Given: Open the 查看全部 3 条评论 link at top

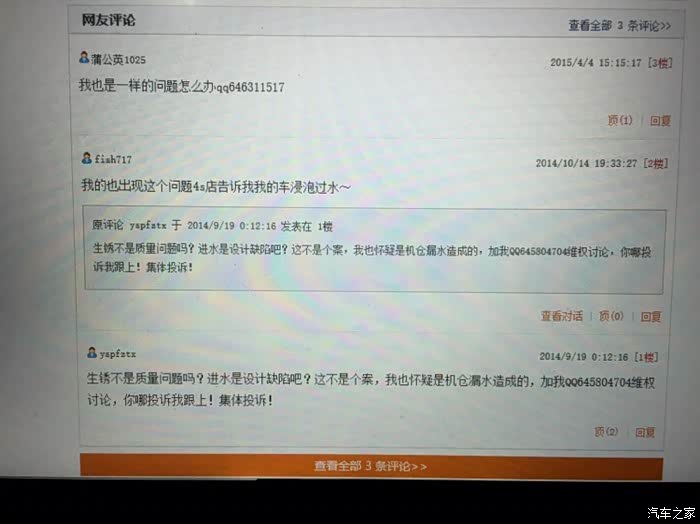Looking at the screenshot, I should click(x=619, y=25).
